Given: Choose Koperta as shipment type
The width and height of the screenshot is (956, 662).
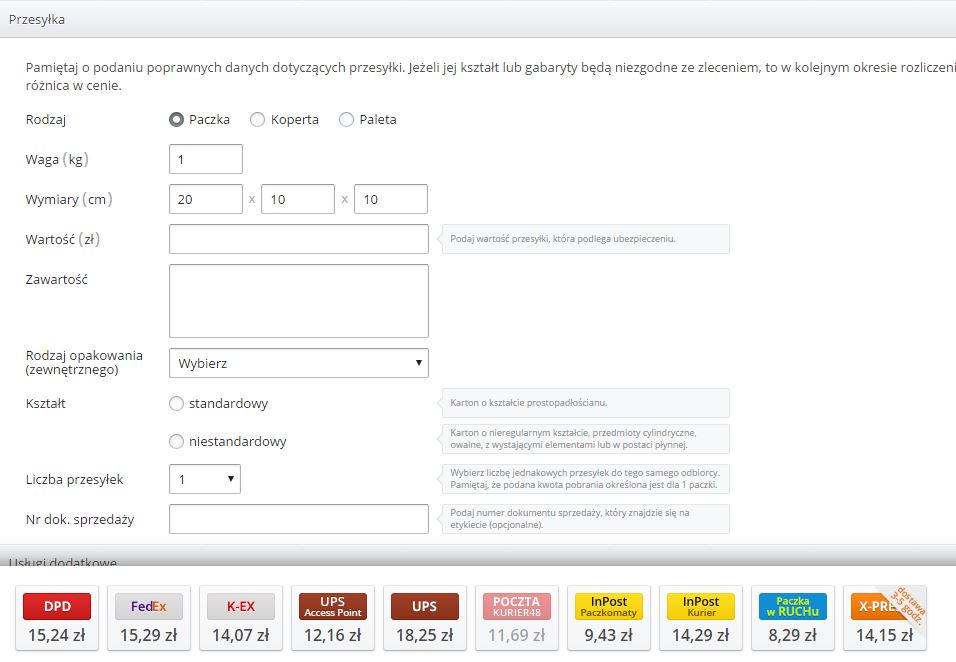Looking at the screenshot, I should (x=258, y=120).
